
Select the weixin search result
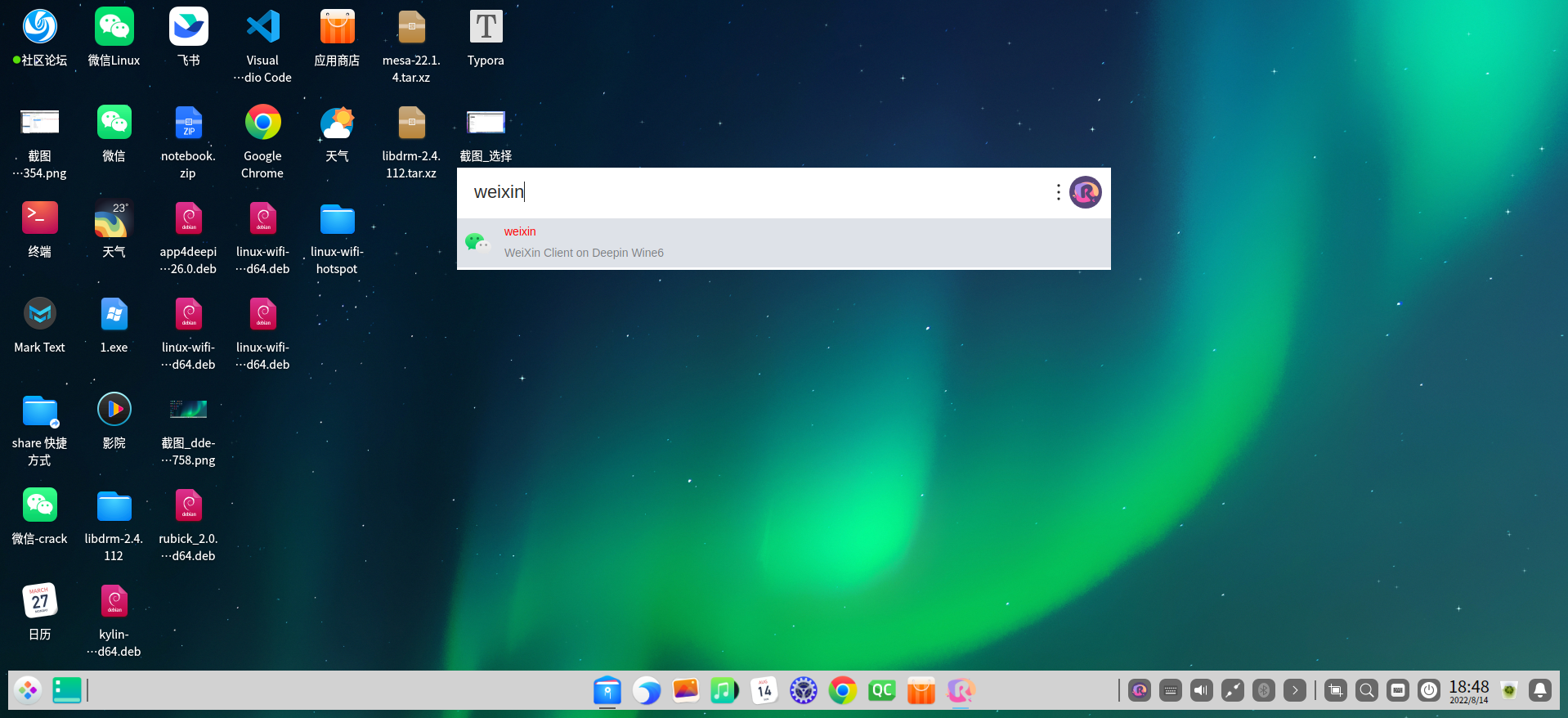pos(783,243)
